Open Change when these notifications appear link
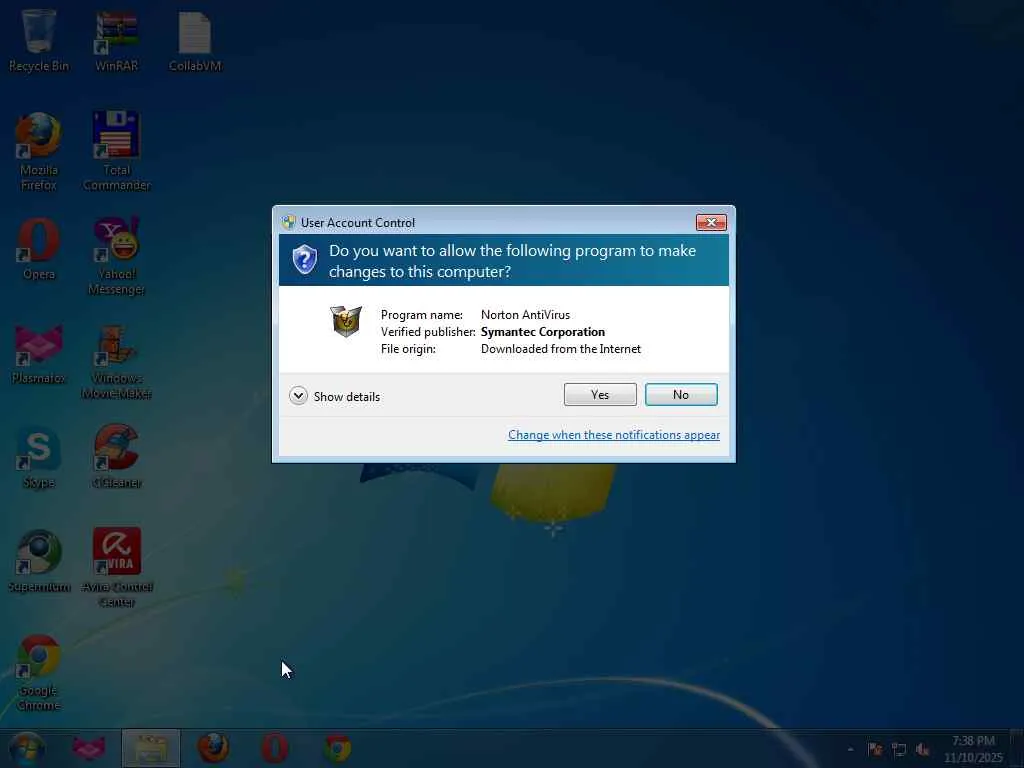Screen dimensions: 1024x768 (x=614, y=435)
